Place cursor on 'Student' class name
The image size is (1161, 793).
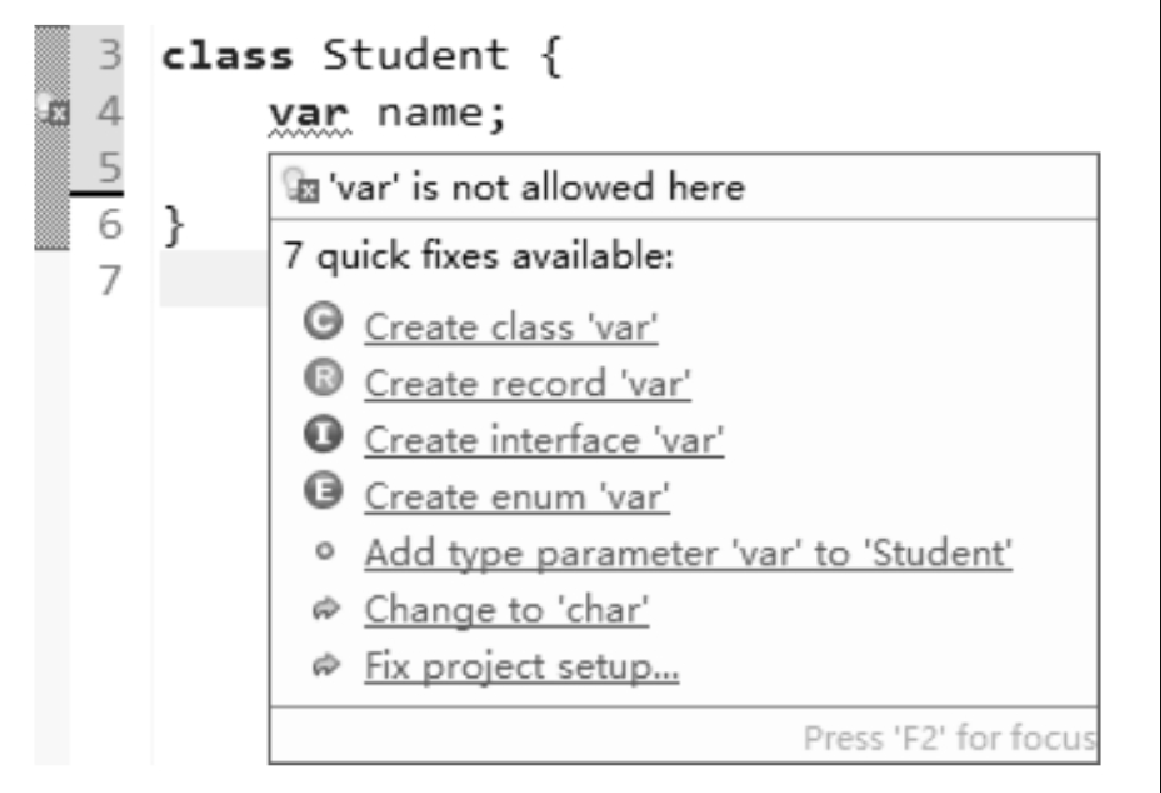tap(415, 55)
